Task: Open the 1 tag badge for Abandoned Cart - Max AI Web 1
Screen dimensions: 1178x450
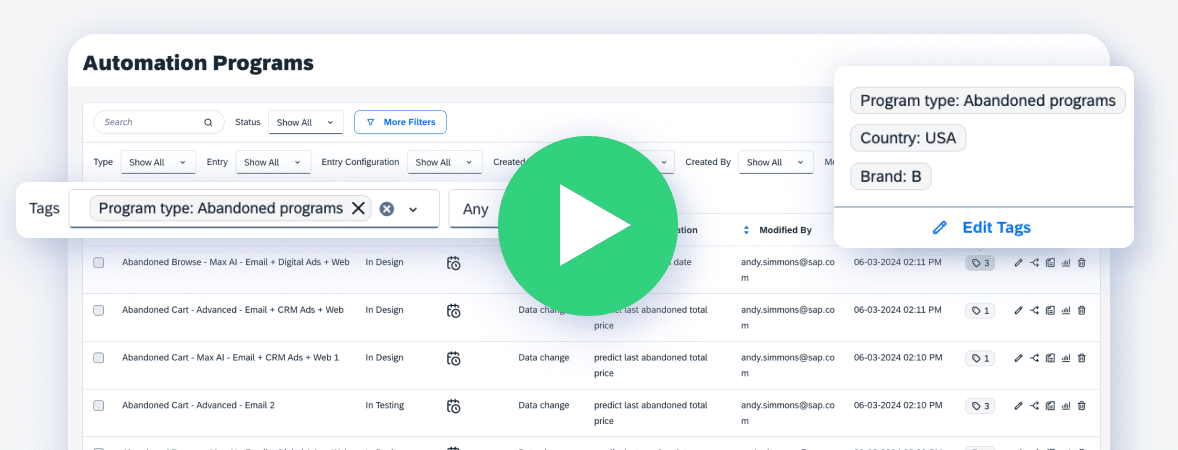Action: click(980, 358)
